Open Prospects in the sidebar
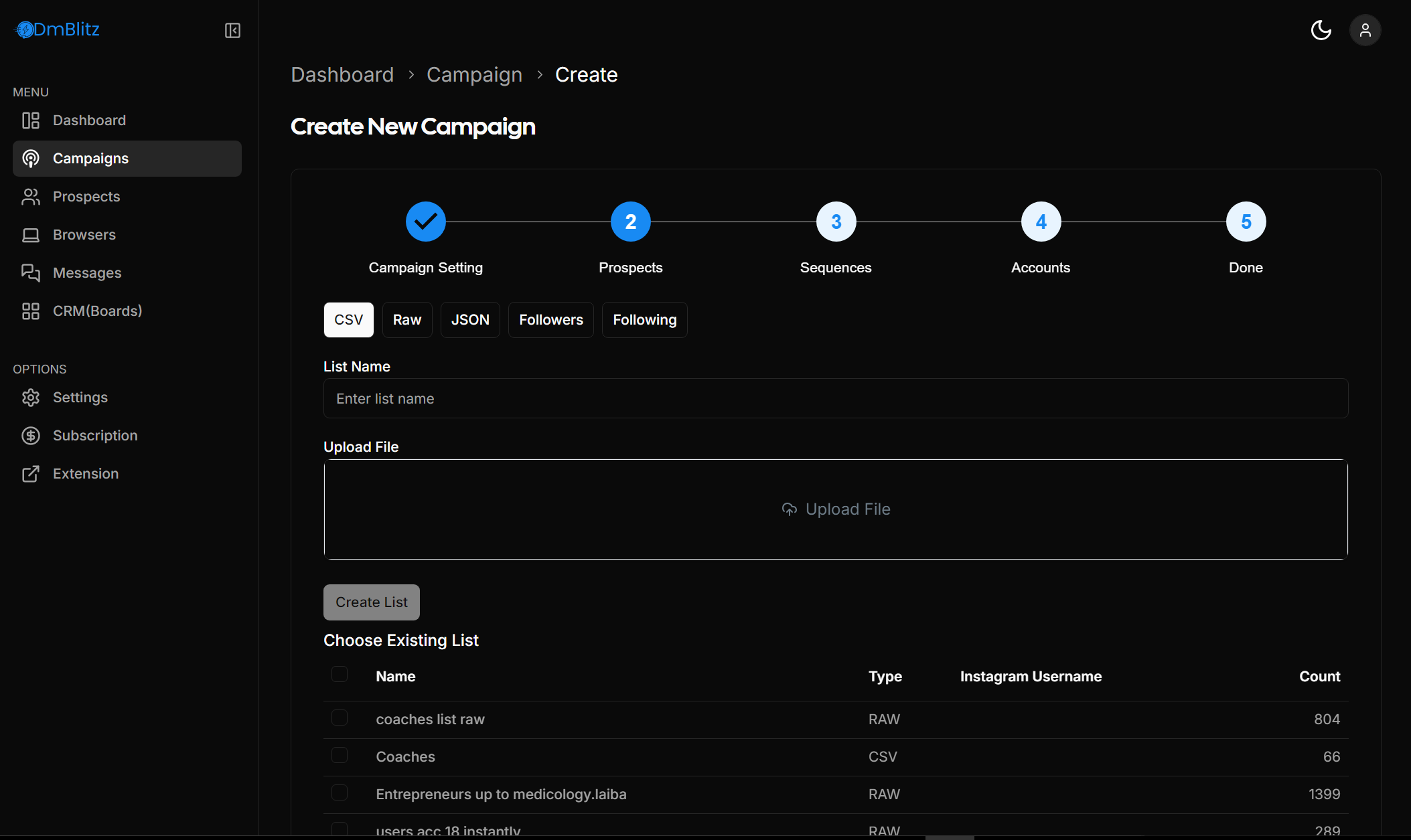The image size is (1411, 840). point(127,197)
